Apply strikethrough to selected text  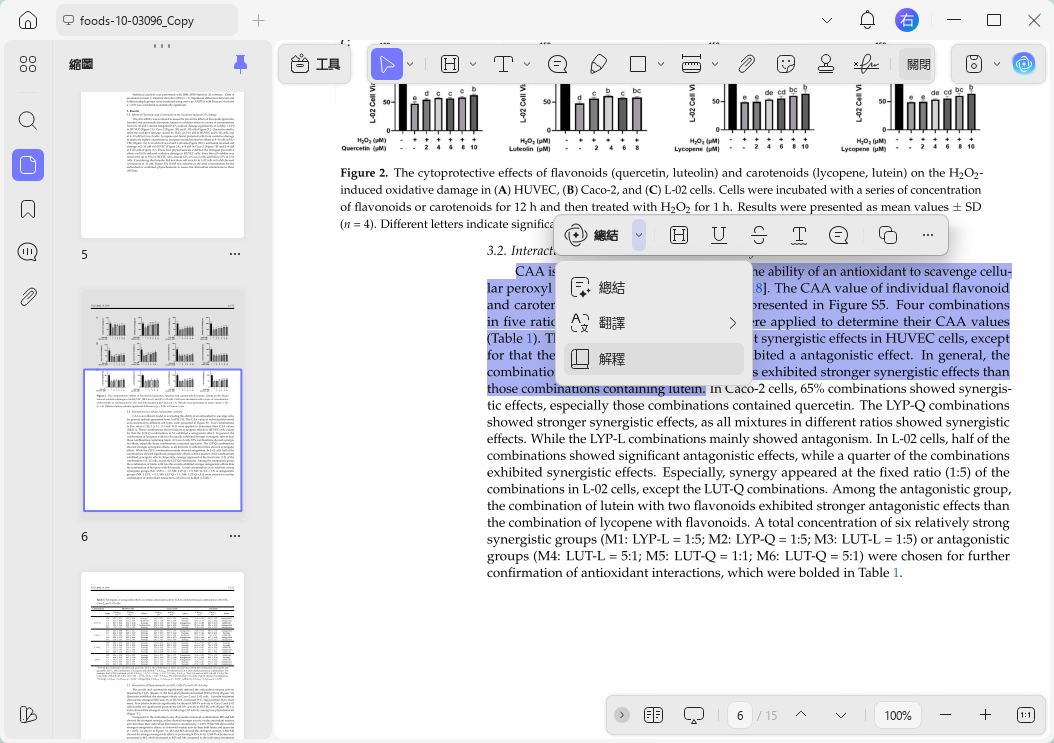click(759, 235)
